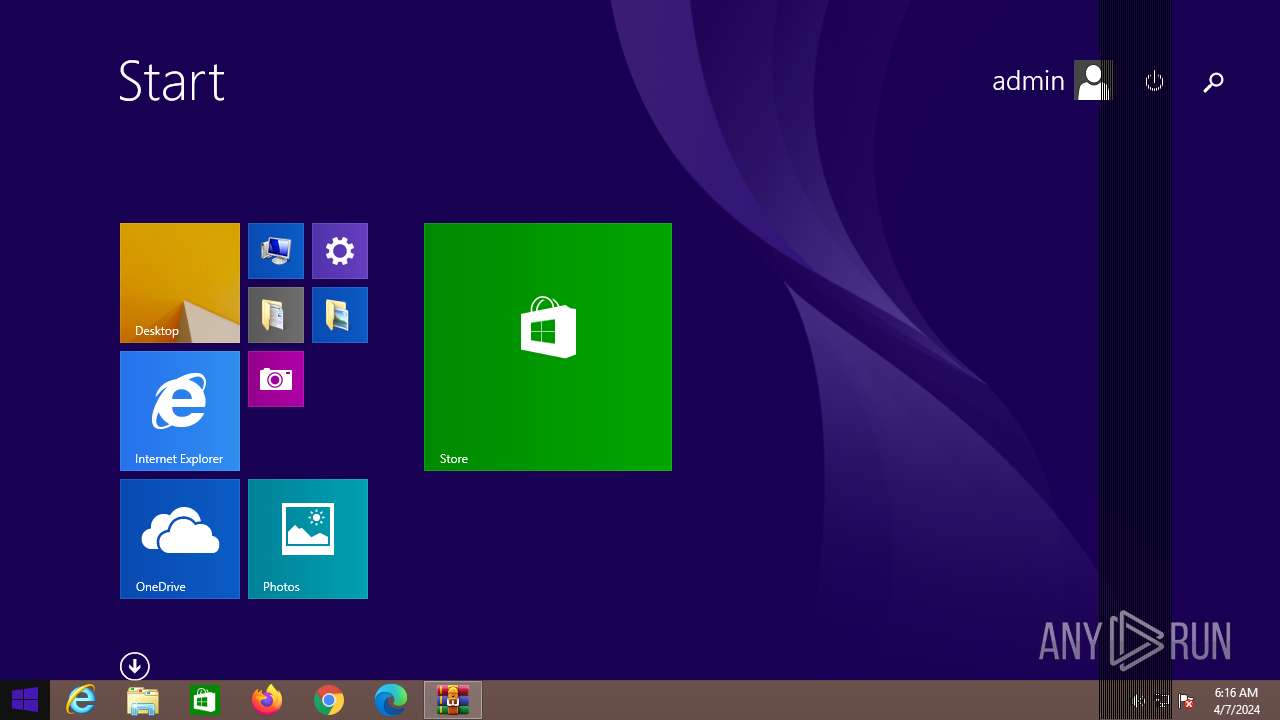The height and width of the screenshot is (720, 1280).
Task: Open the volume tray icon
Action: [1138, 701]
